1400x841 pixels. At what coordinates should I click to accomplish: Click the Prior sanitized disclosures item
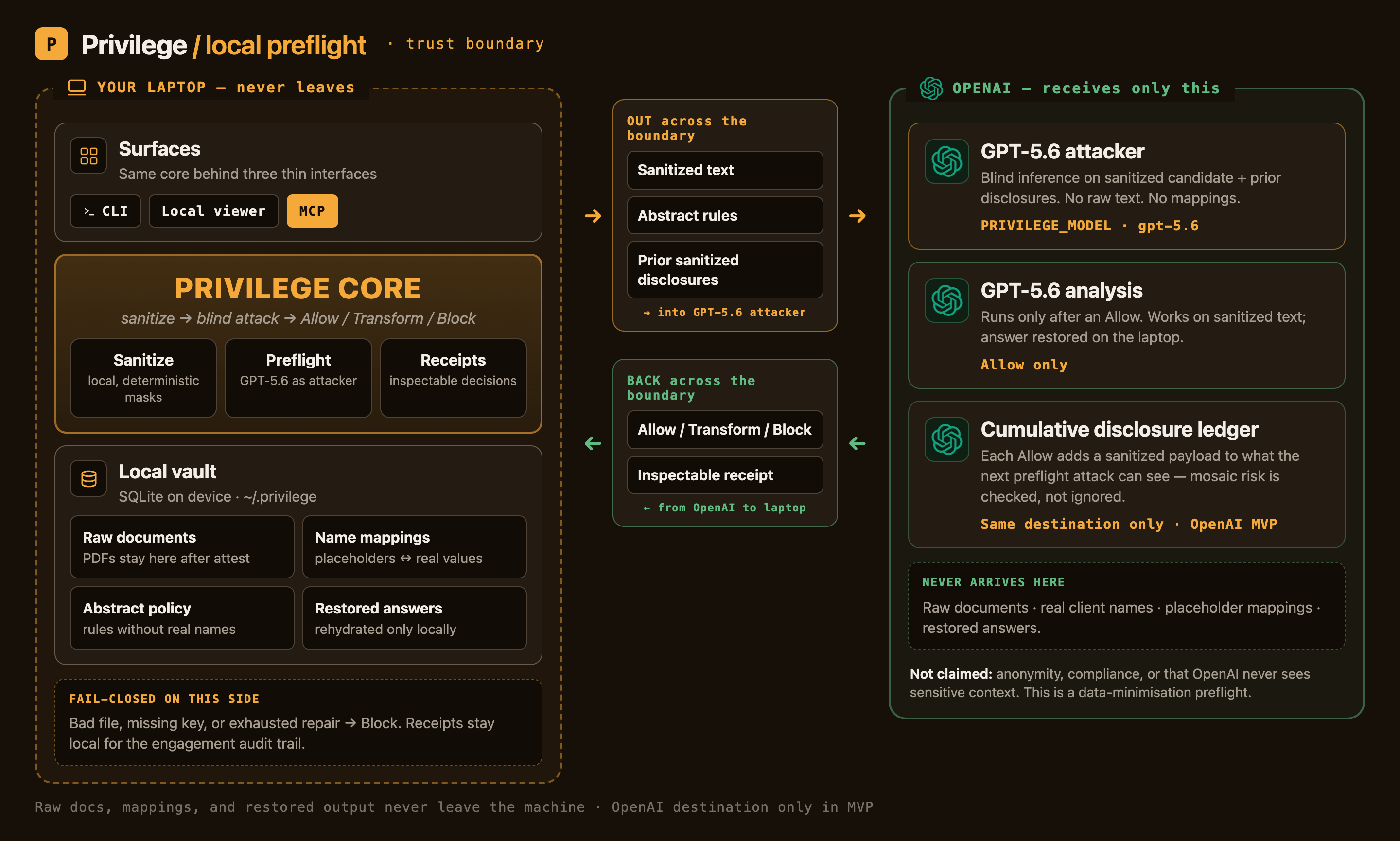pyautogui.click(x=725, y=270)
